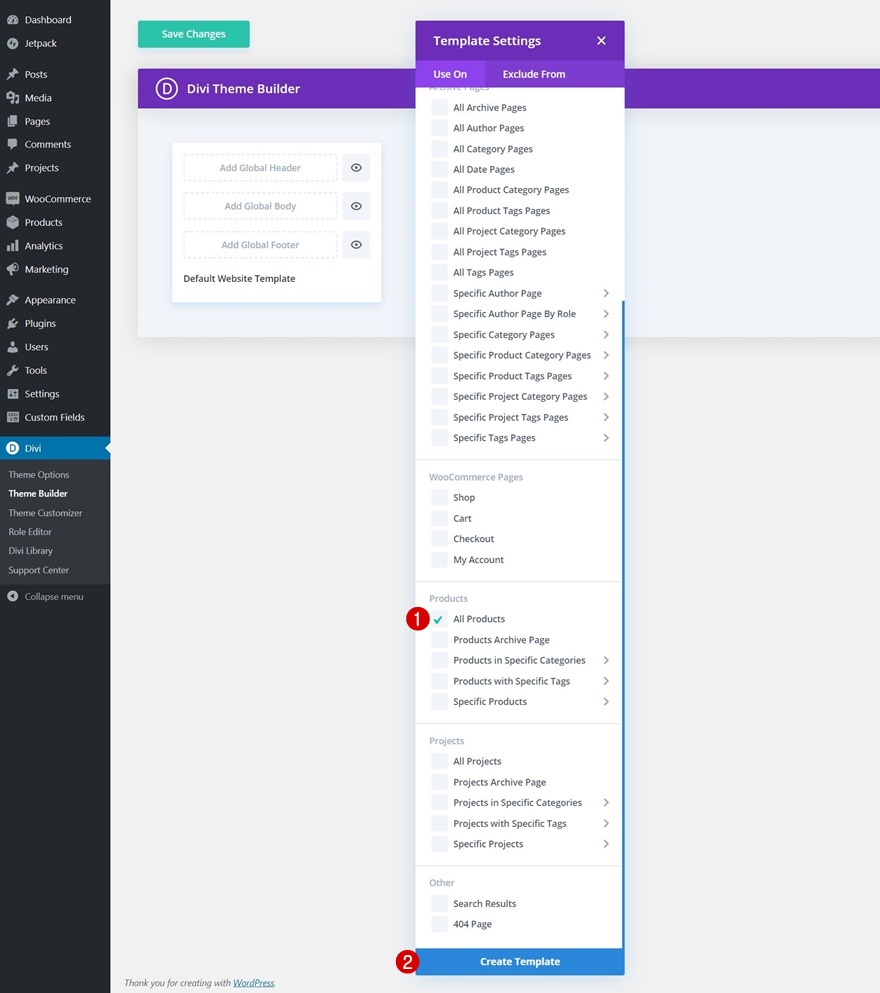Expand Products in Specific Categories arrow
Viewport: 880px width, 993px height.
[x=606, y=661]
